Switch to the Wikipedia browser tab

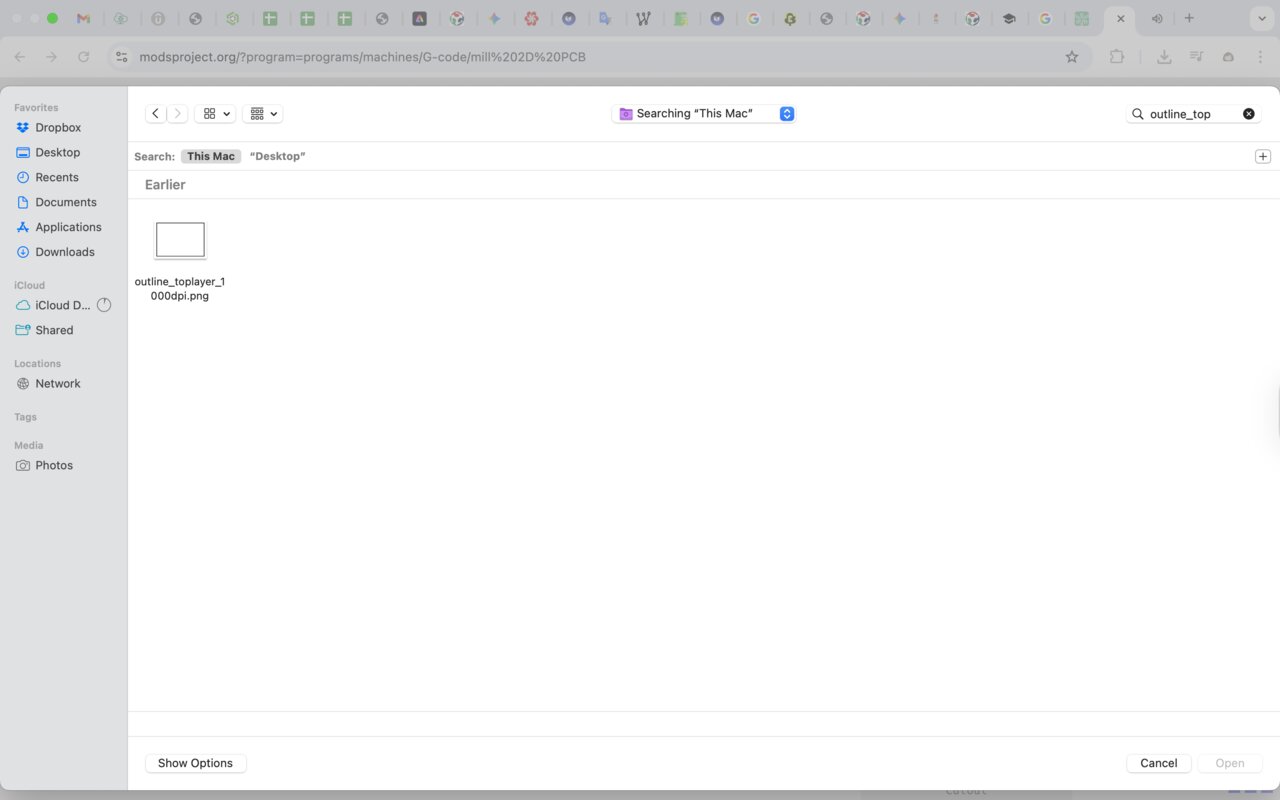coord(643,19)
